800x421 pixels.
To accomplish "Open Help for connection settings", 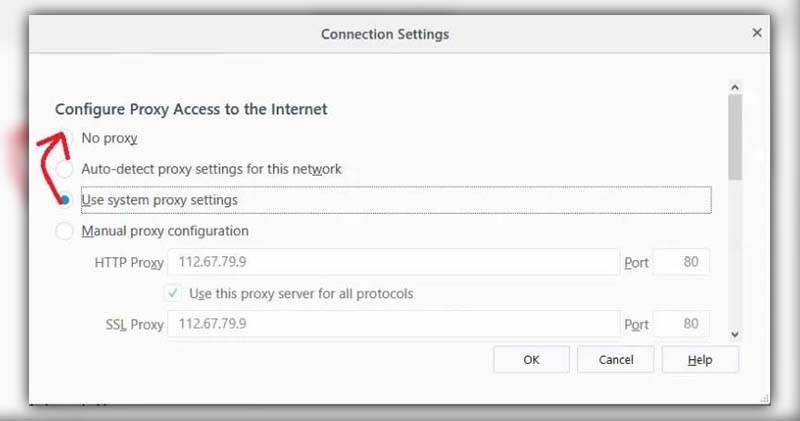I will pos(699,359).
